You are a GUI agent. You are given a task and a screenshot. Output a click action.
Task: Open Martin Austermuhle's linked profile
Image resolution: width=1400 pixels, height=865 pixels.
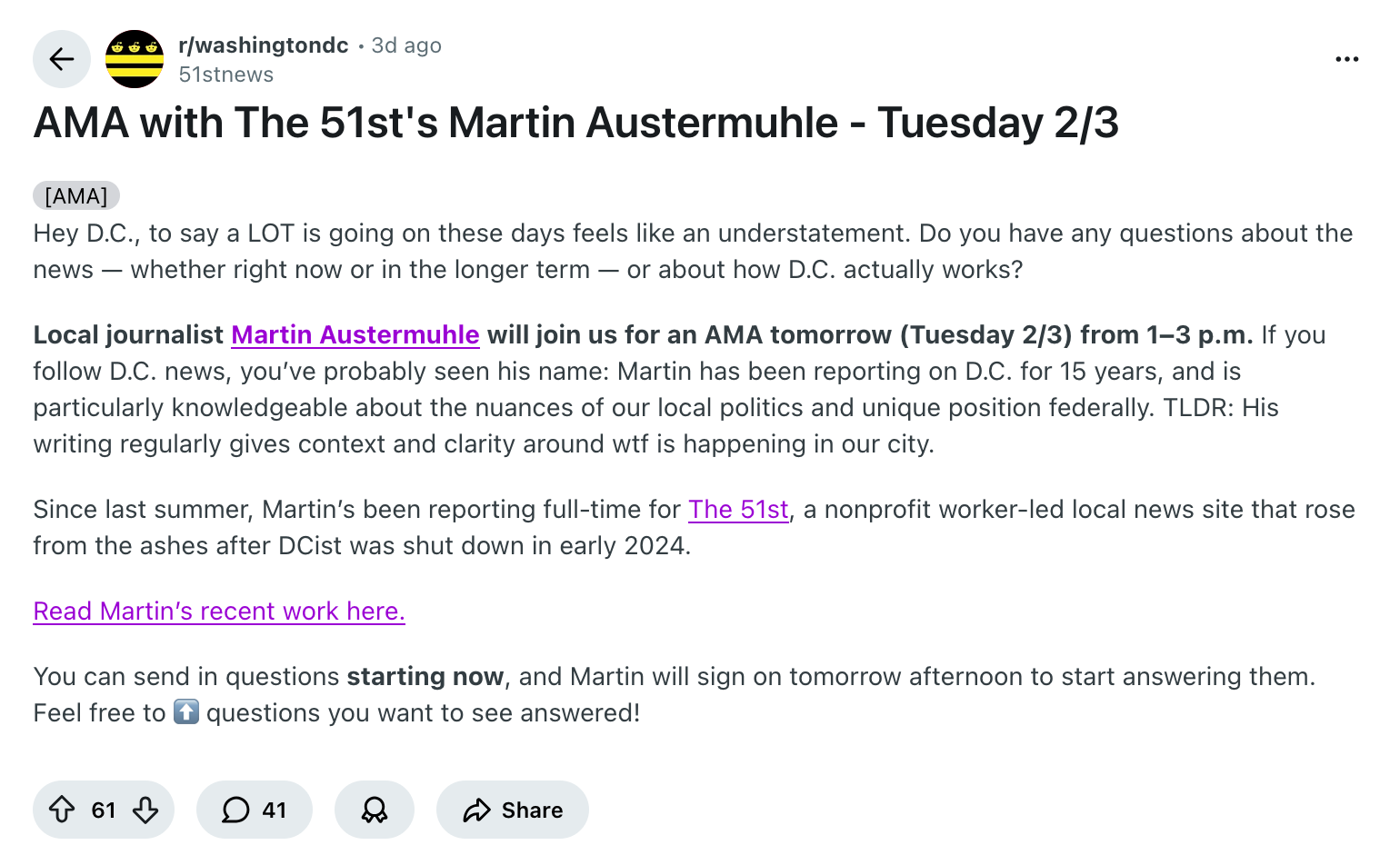(x=355, y=335)
